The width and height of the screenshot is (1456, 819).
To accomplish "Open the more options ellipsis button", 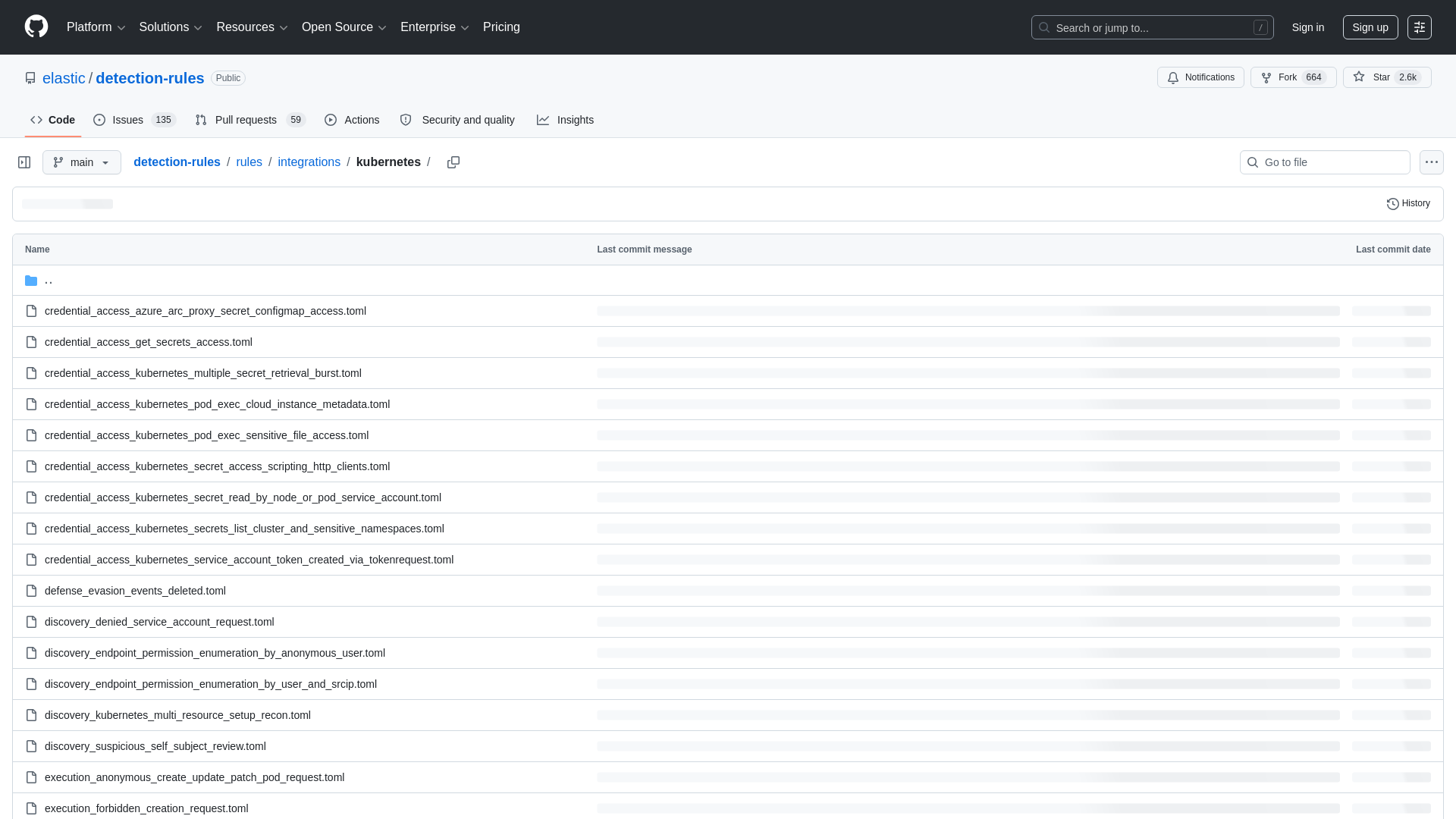I will click(x=1432, y=162).
